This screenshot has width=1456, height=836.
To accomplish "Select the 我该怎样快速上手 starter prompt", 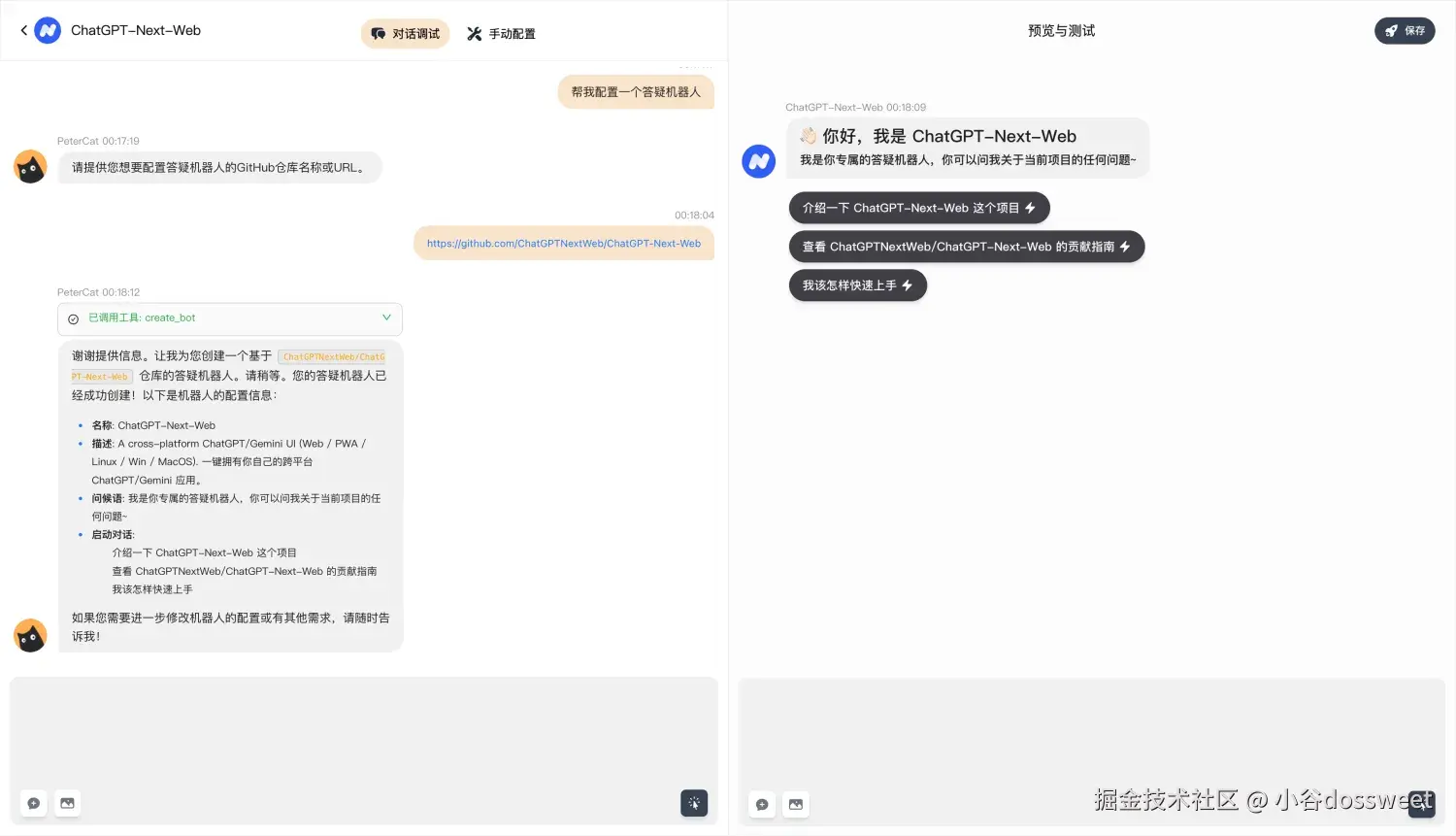I will pyautogui.click(x=858, y=285).
